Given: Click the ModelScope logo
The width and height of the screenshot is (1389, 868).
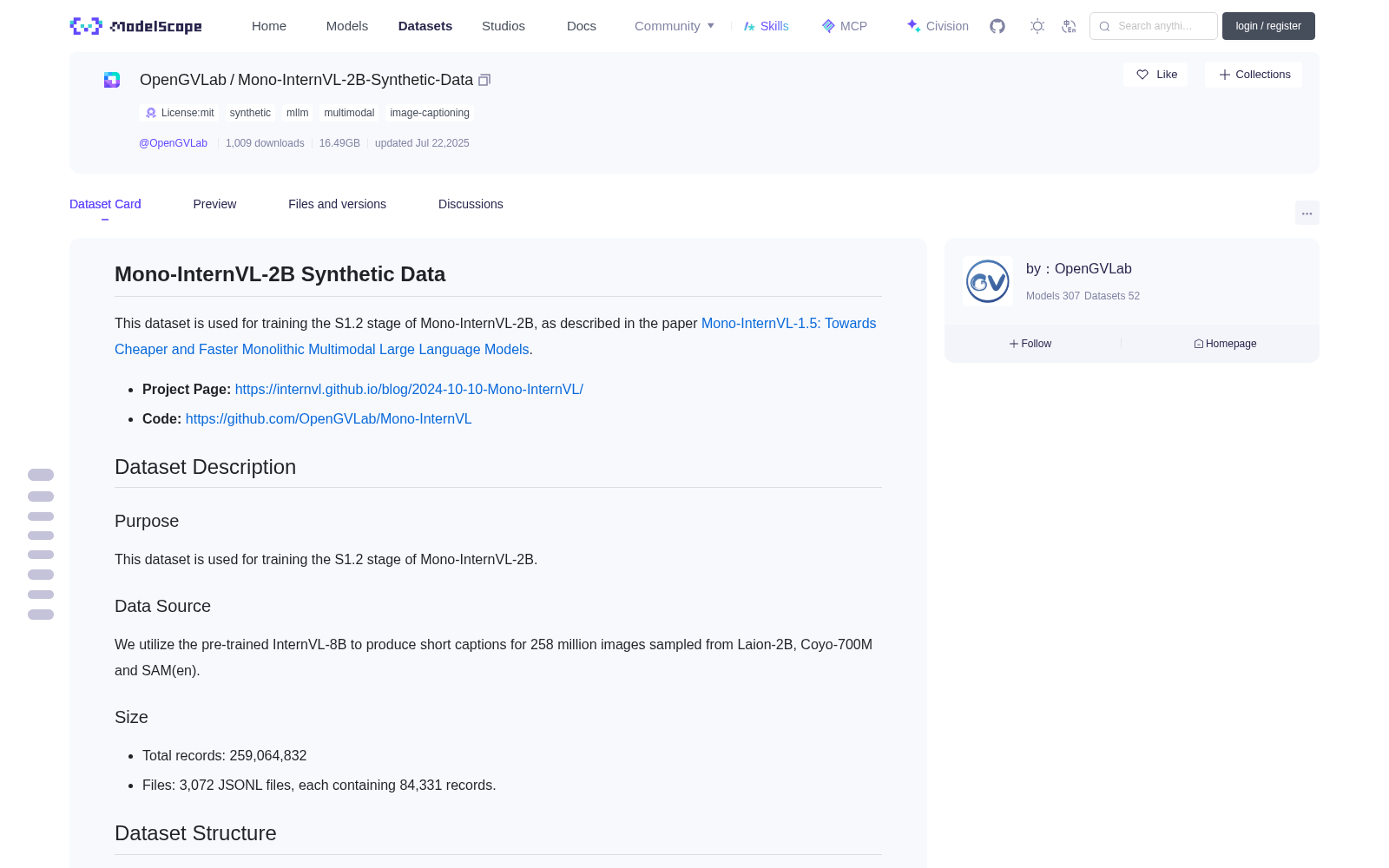Looking at the screenshot, I should pyautogui.click(x=136, y=26).
